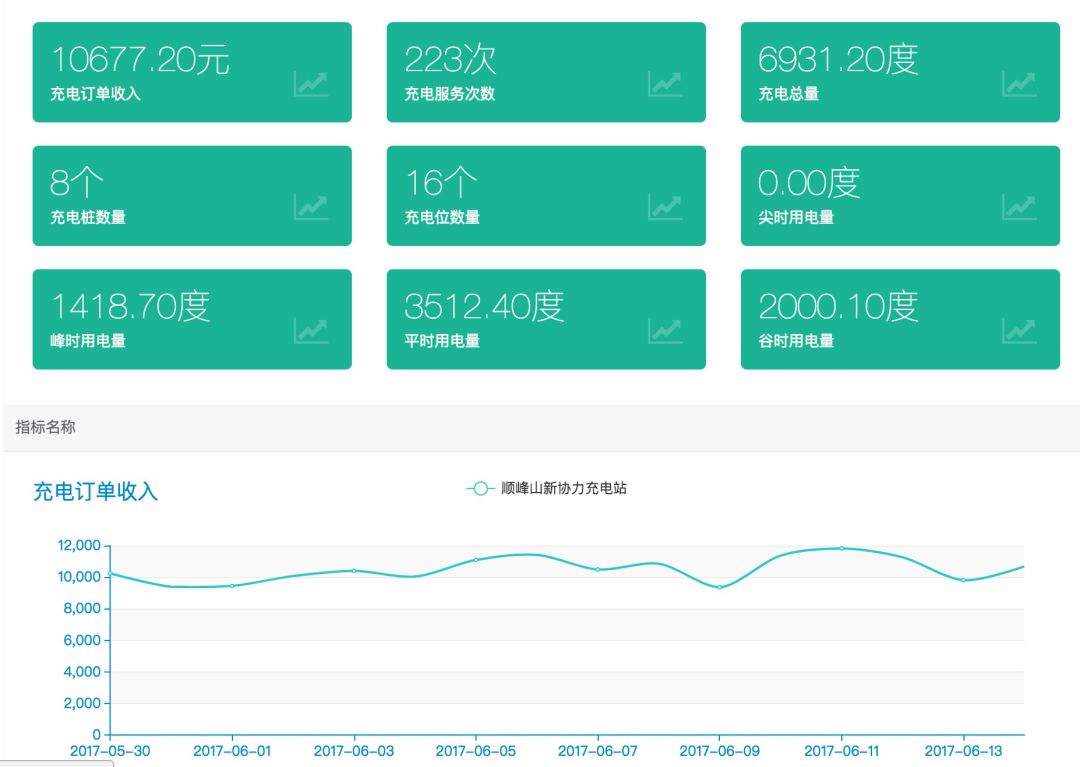1080x767 pixels.
Task: Click trend chart icon on 充电位数量 card
Action: click(665, 207)
